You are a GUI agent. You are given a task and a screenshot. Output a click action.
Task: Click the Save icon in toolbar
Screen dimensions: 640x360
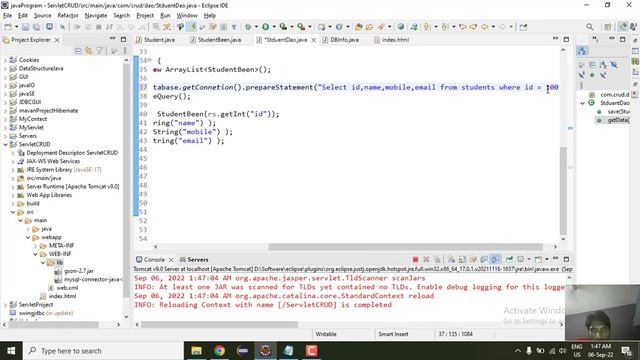pyautogui.click(x=25, y=27)
